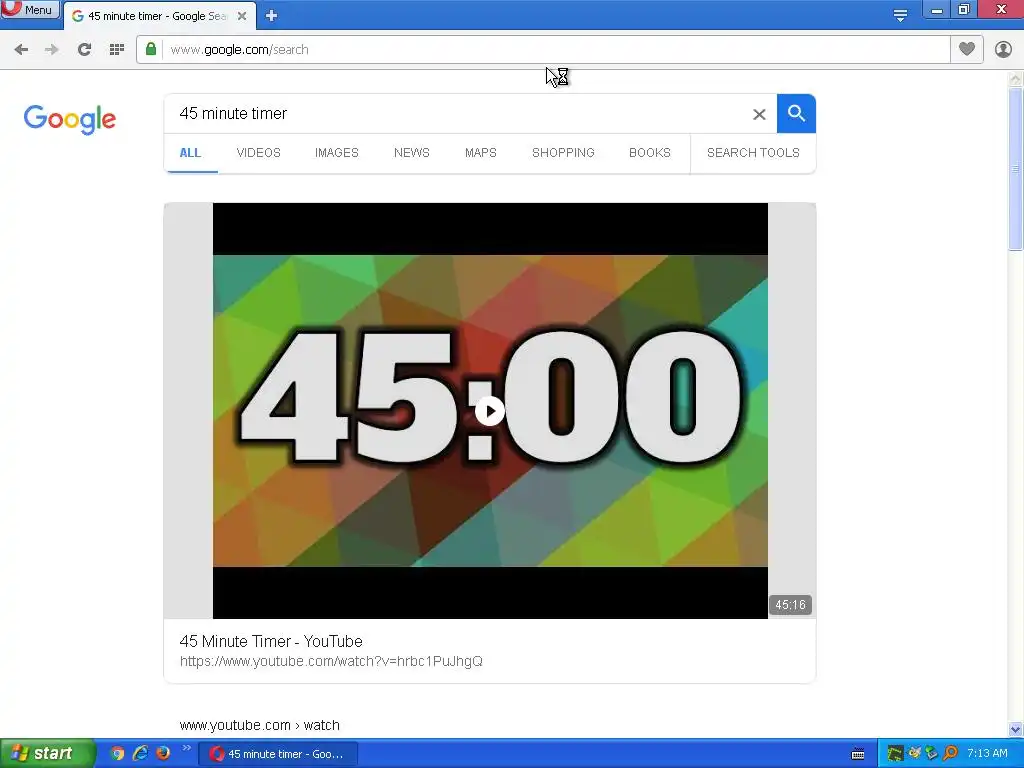Switch to the VIDEOS tab
Image resolution: width=1024 pixels, height=768 pixels.
(x=259, y=153)
